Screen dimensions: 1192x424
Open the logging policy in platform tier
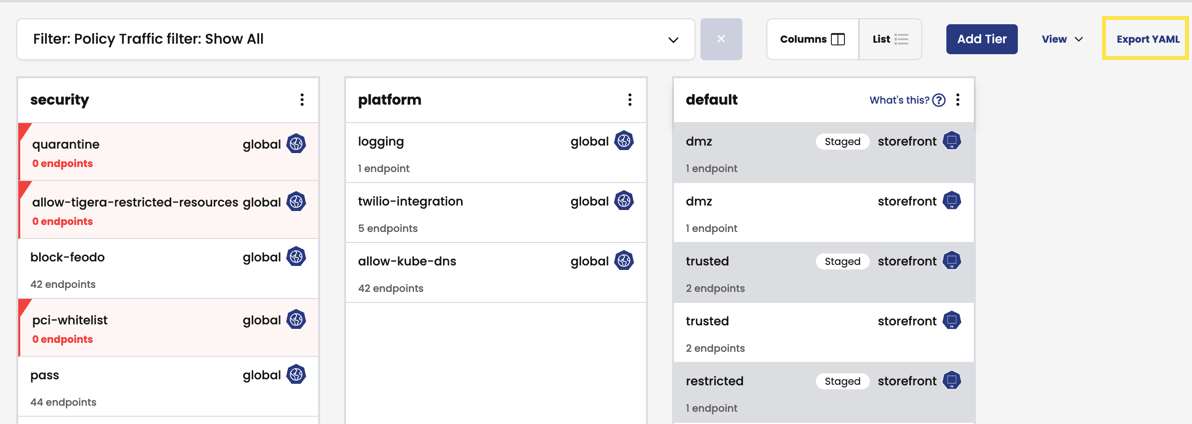[381, 142]
